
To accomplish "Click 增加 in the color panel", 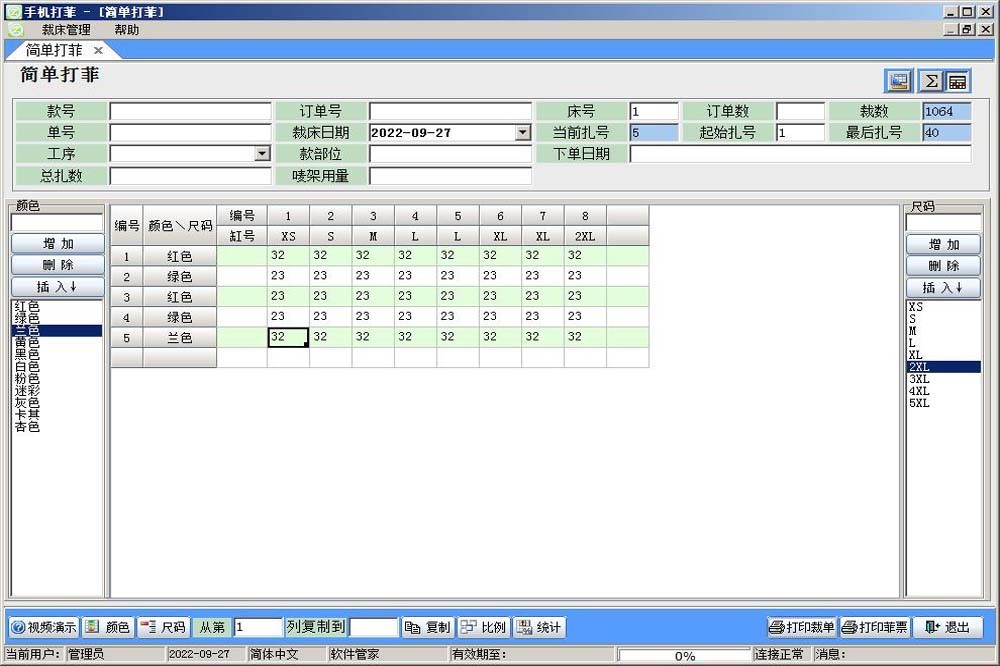I will point(57,244).
